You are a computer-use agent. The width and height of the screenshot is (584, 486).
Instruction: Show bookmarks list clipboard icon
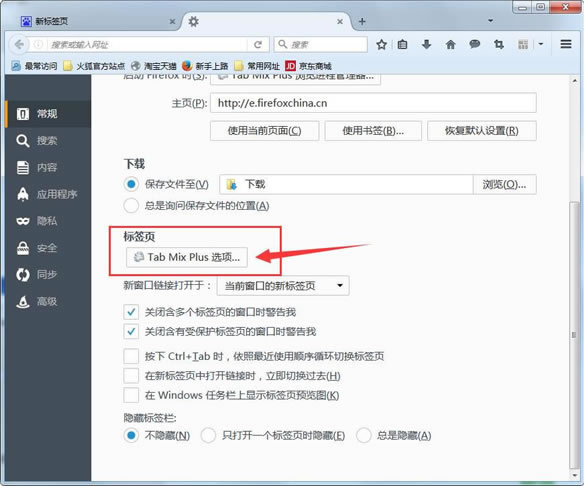pos(402,45)
